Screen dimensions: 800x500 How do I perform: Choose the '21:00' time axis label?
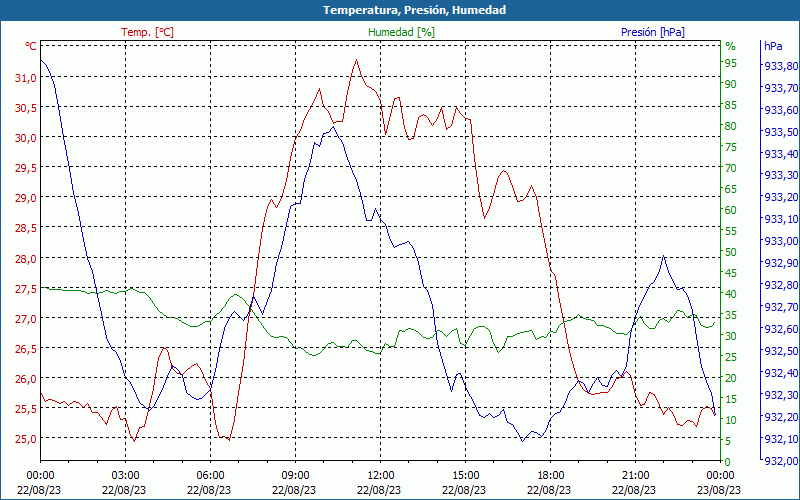636,476
